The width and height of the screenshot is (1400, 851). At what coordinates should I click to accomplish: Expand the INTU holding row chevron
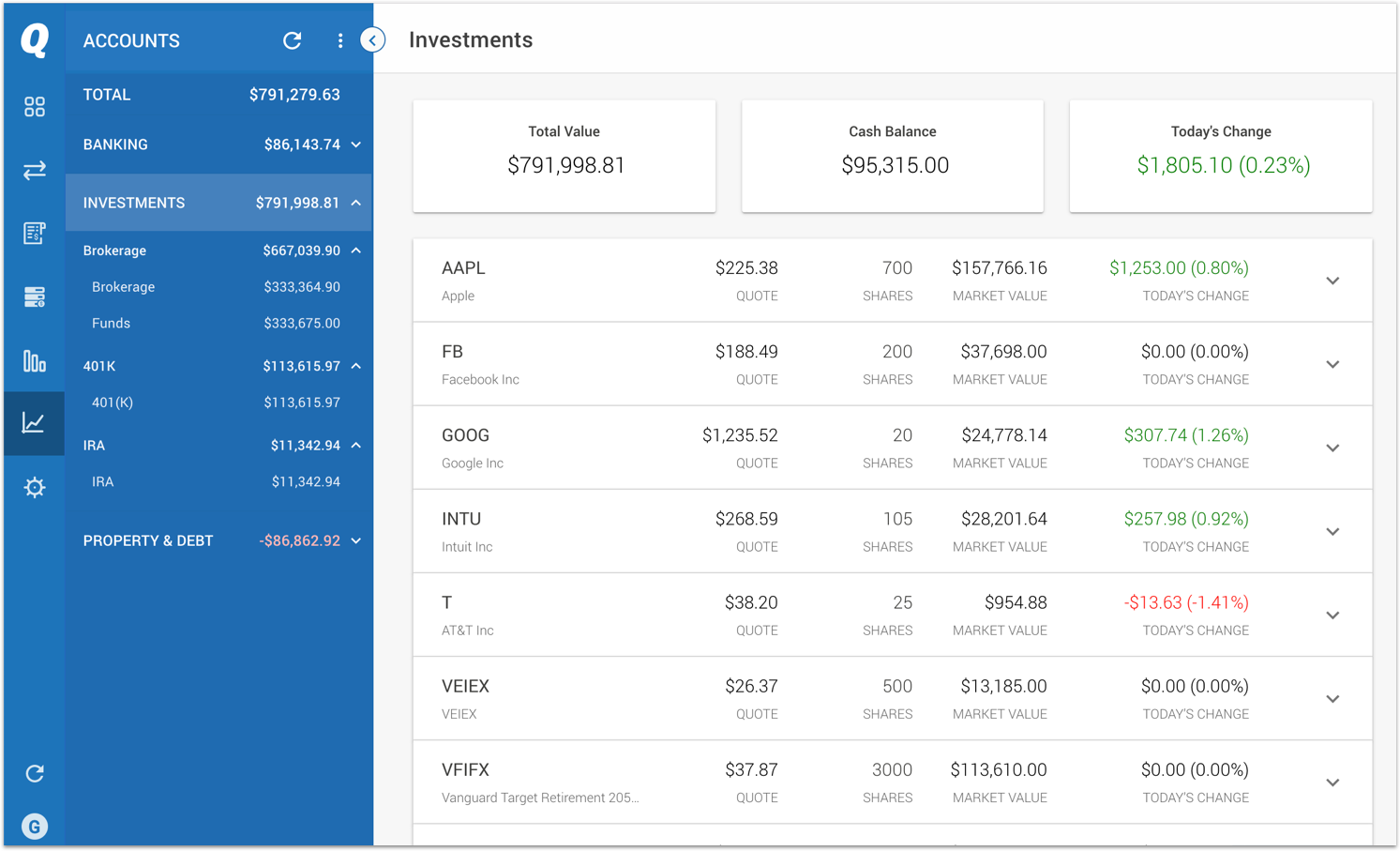1332,531
